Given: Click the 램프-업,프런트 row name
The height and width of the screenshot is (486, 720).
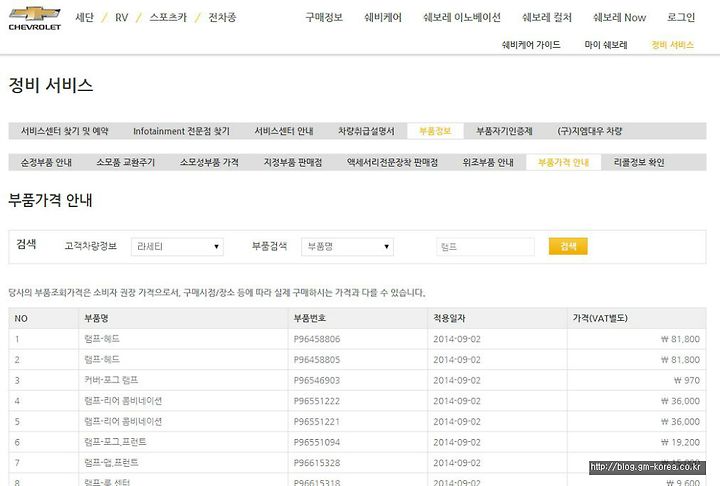Looking at the screenshot, I should 111,463.
